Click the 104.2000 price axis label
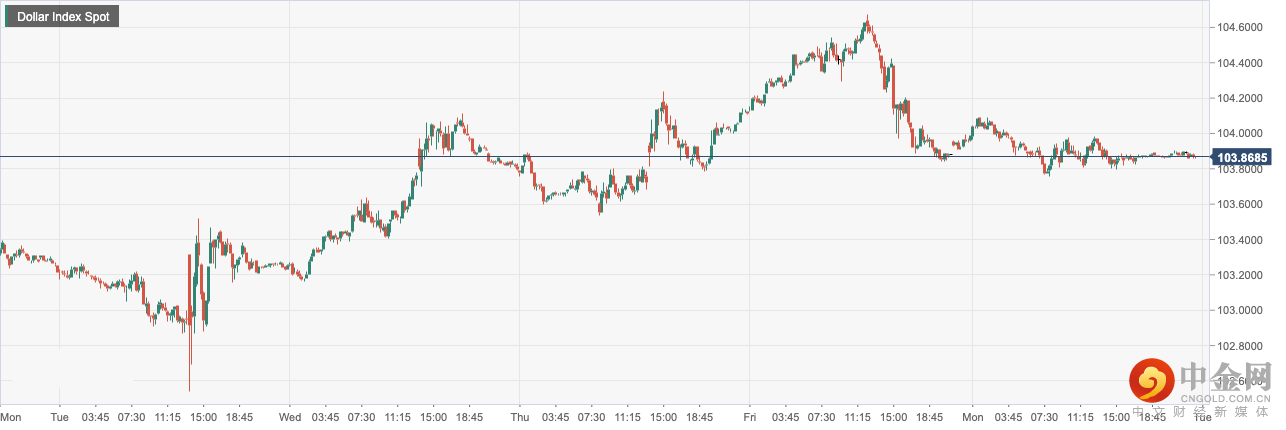The image size is (1286, 430). 1240,98
